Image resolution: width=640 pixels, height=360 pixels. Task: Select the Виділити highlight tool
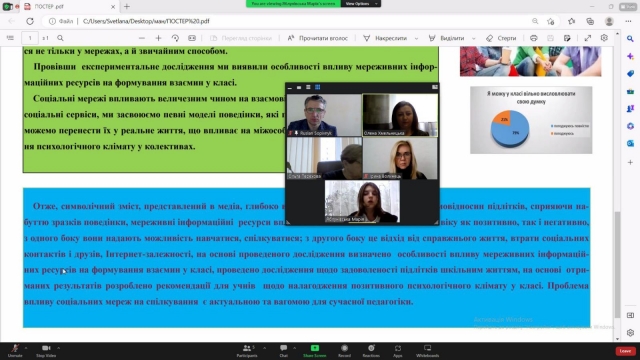[447, 38]
